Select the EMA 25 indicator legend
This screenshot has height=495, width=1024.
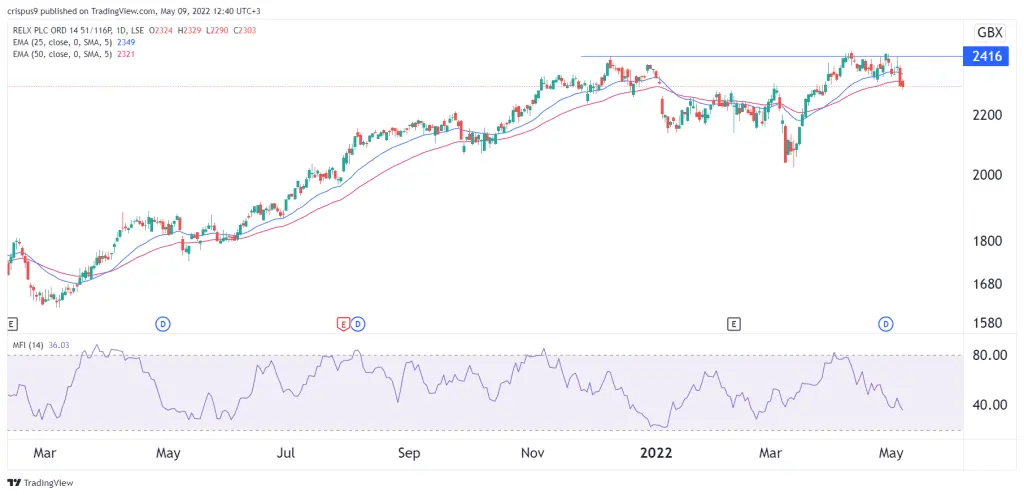(72, 42)
